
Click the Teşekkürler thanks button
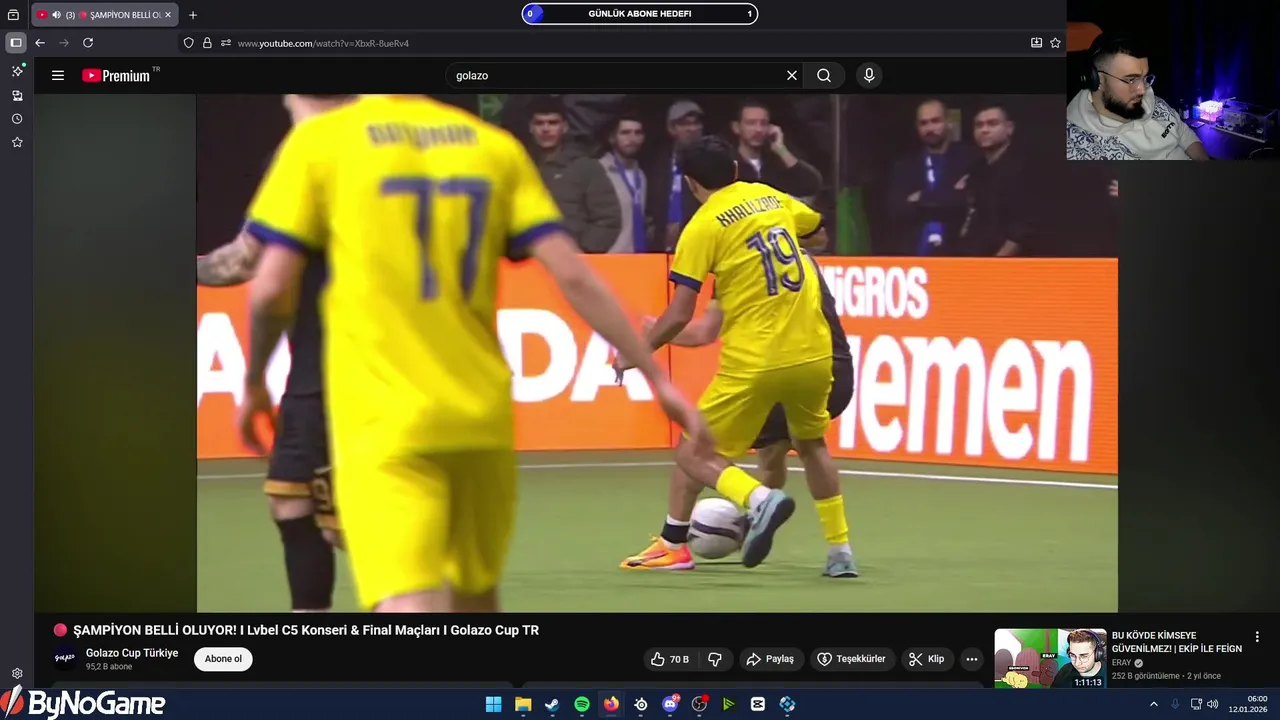(x=852, y=659)
